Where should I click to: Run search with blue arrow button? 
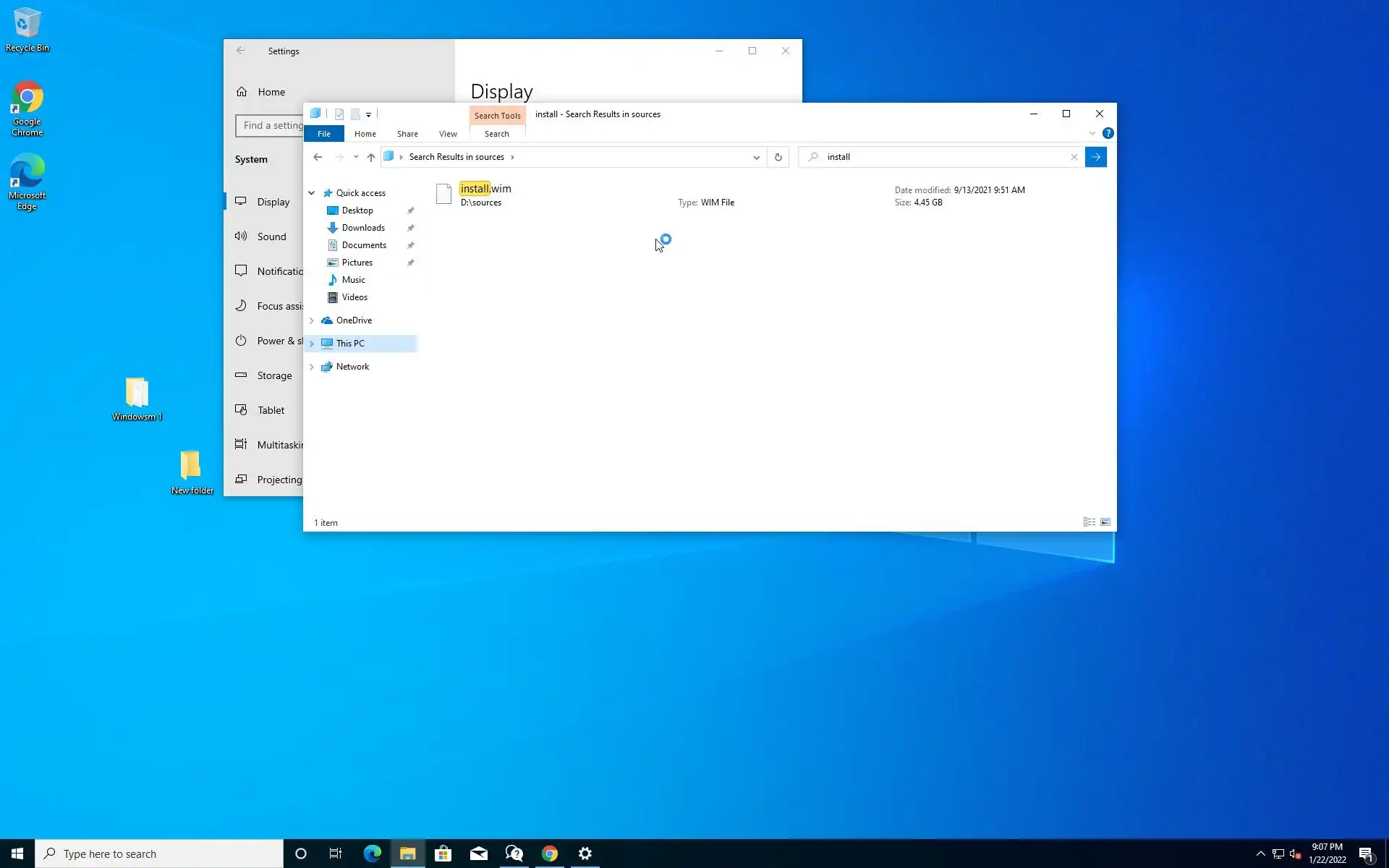[1095, 157]
